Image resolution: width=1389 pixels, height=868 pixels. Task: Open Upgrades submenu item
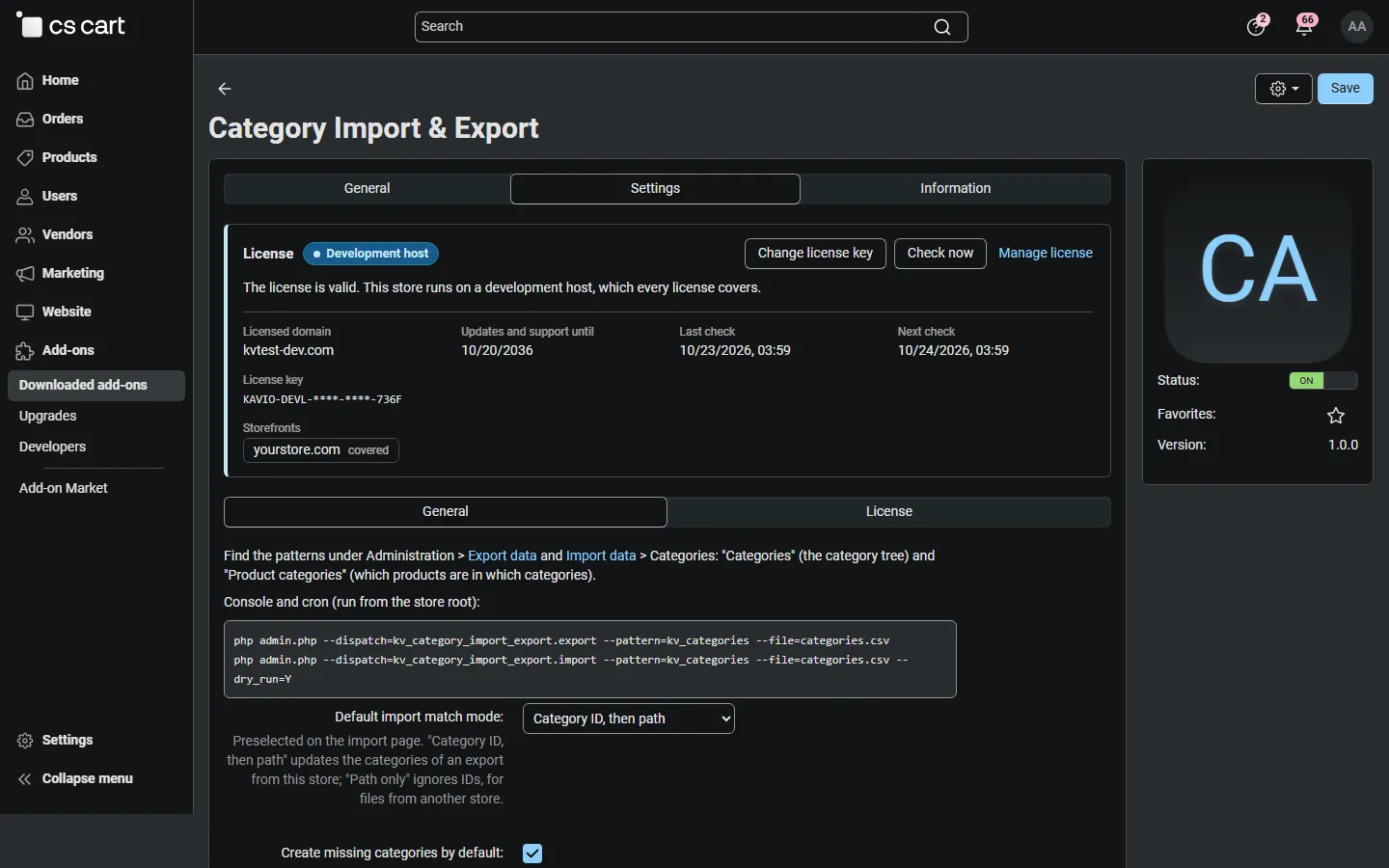pos(48,417)
